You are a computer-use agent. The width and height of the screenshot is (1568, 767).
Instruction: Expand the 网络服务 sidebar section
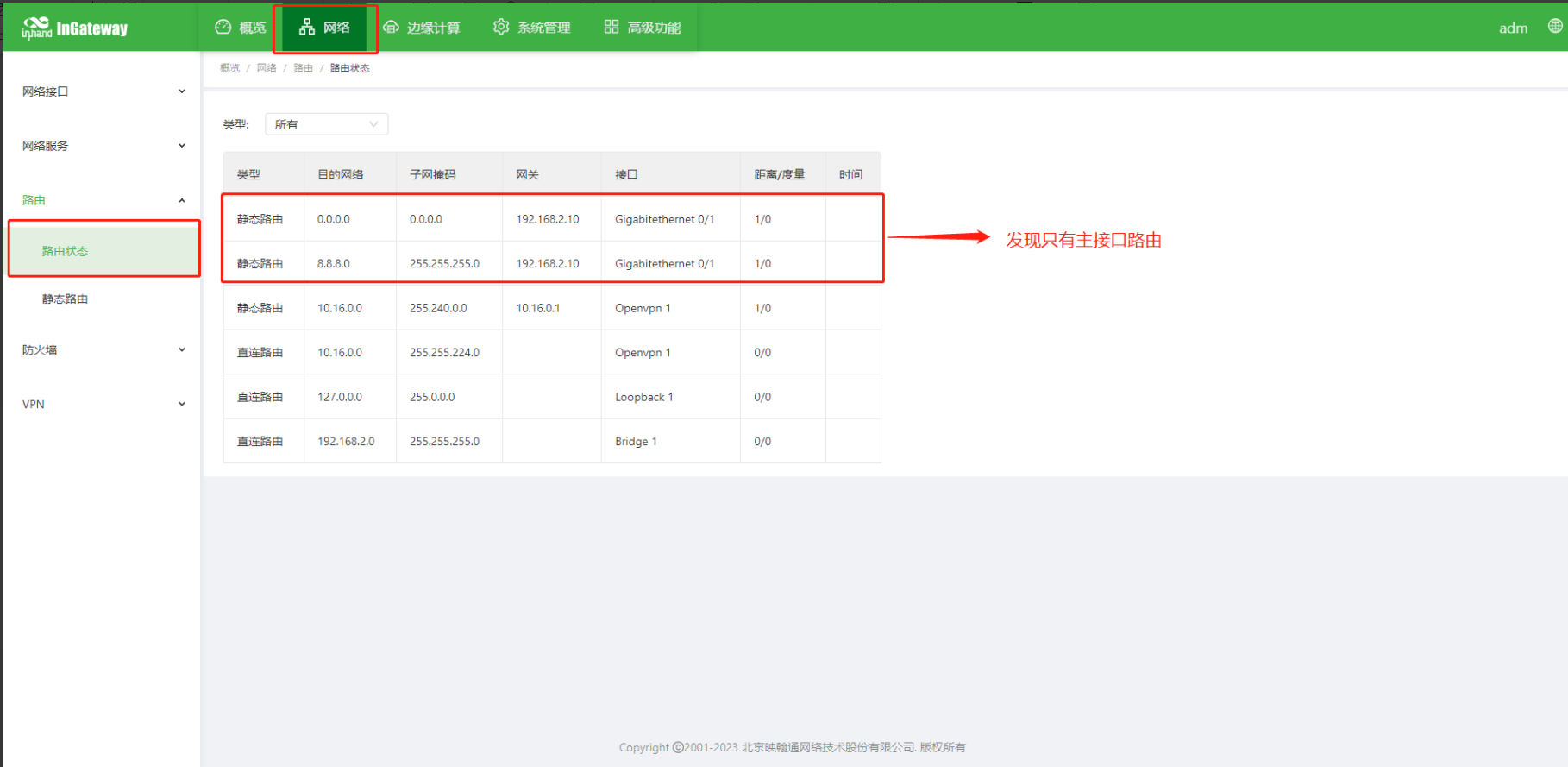tap(102, 146)
